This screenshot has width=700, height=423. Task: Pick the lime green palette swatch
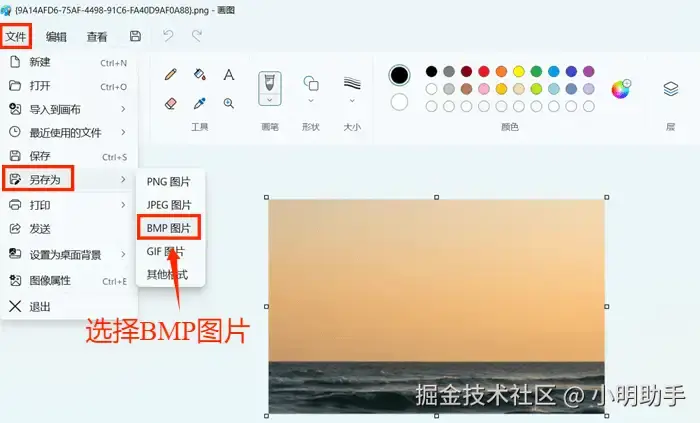pyautogui.click(x=536, y=89)
